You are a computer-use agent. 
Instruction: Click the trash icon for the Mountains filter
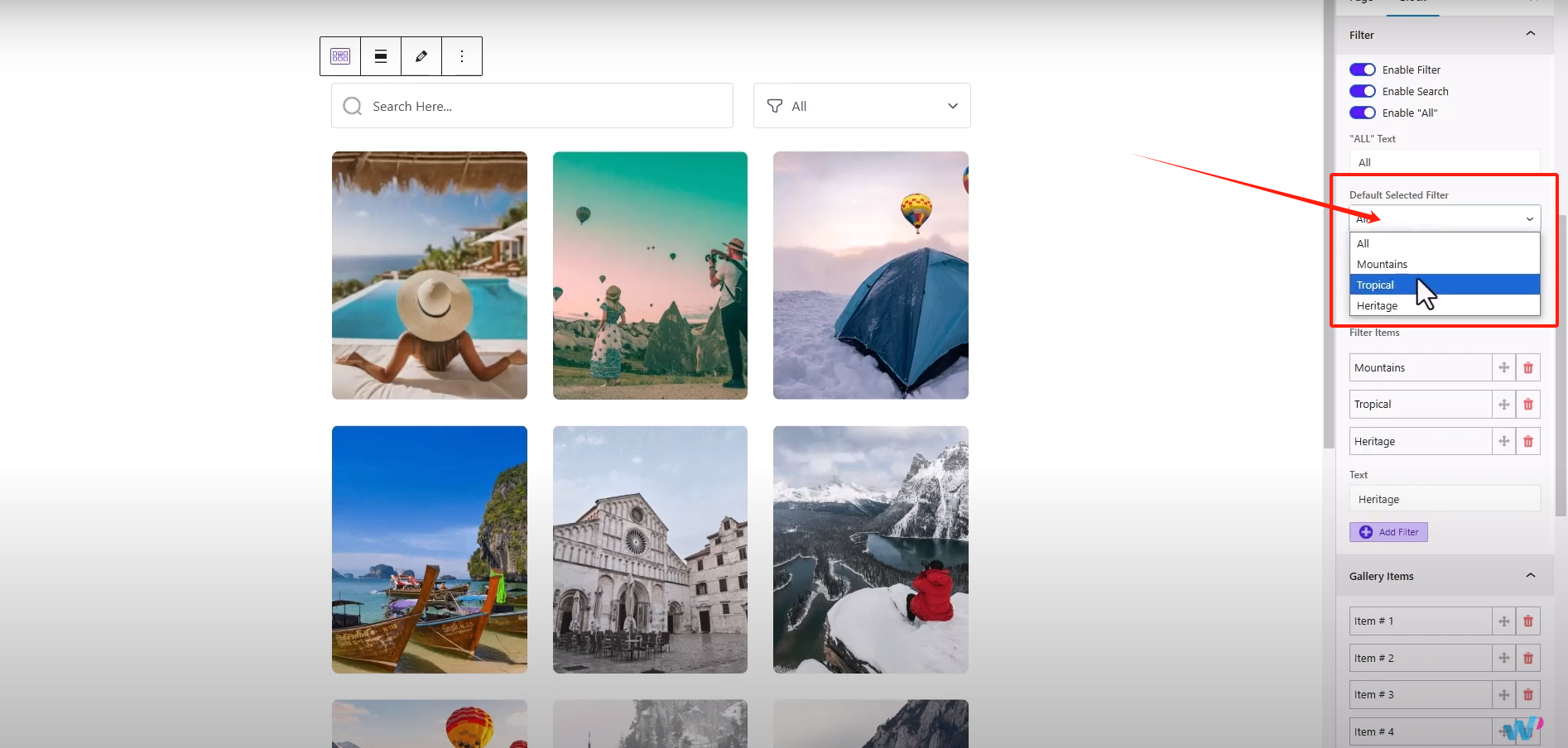pos(1527,367)
